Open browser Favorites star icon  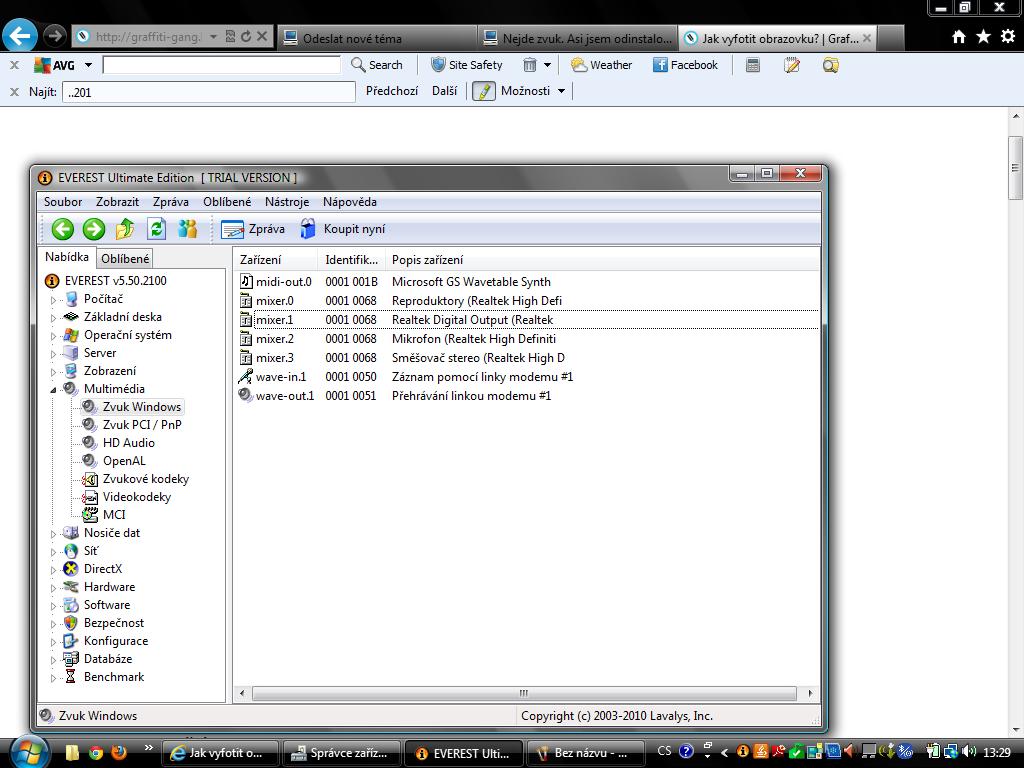(984, 37)
